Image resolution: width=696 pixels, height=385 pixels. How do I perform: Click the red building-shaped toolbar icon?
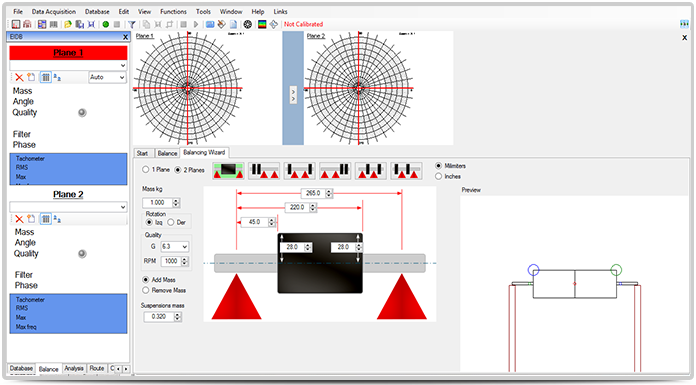[27, 24]
